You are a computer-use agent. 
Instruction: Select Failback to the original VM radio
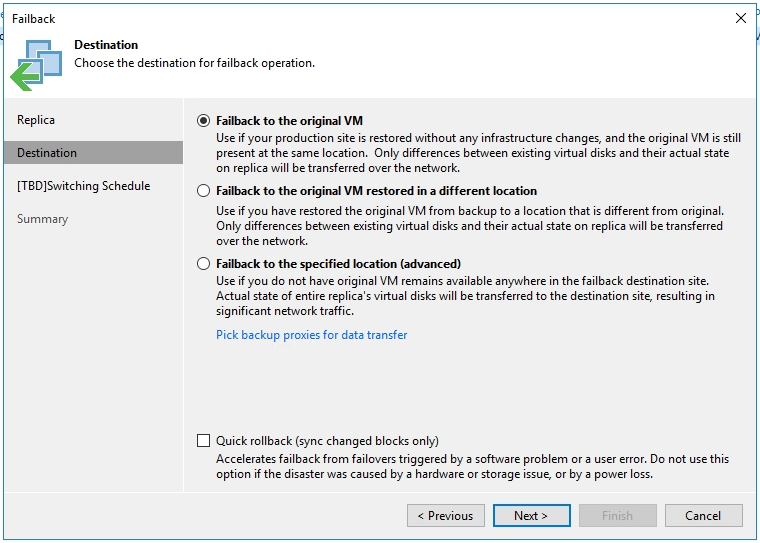click(204, 121)
